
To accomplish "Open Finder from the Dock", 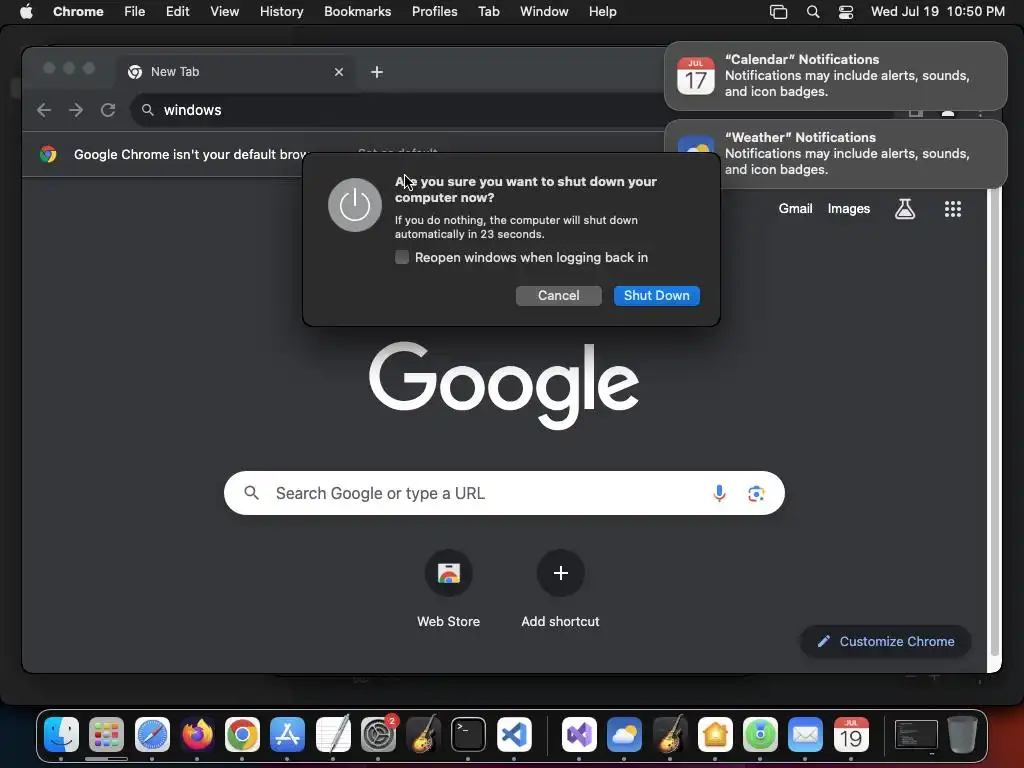I will (61, 735).
